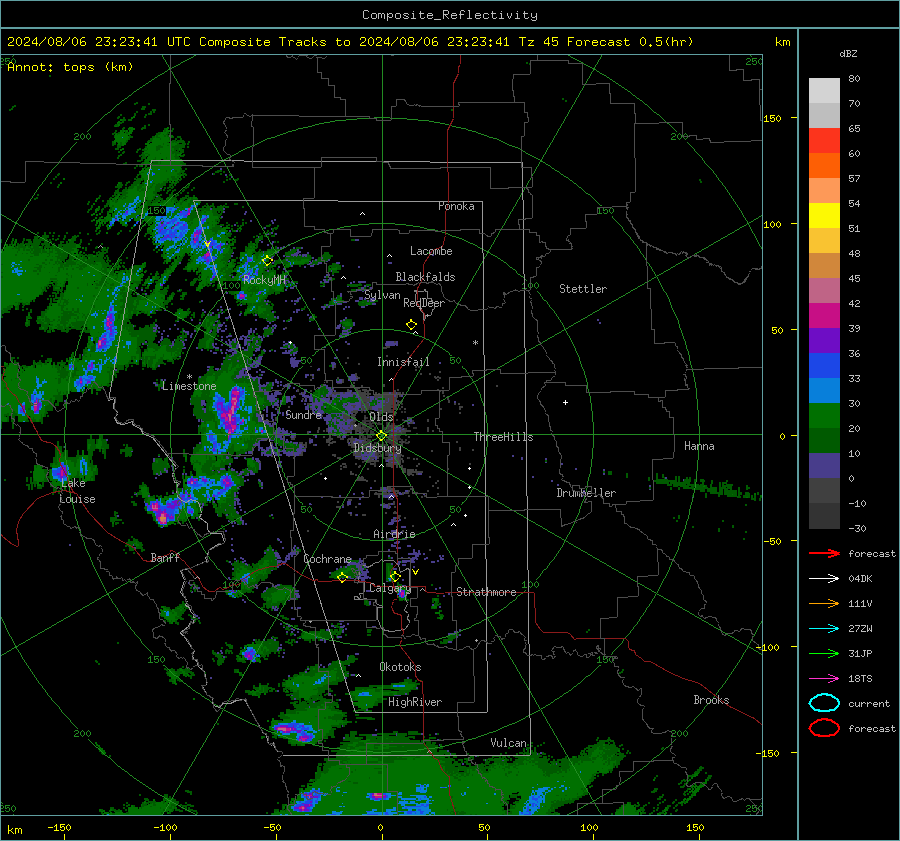Click the white 04DK arrow in legend
The image size is (900, 841).
point(824,579)
